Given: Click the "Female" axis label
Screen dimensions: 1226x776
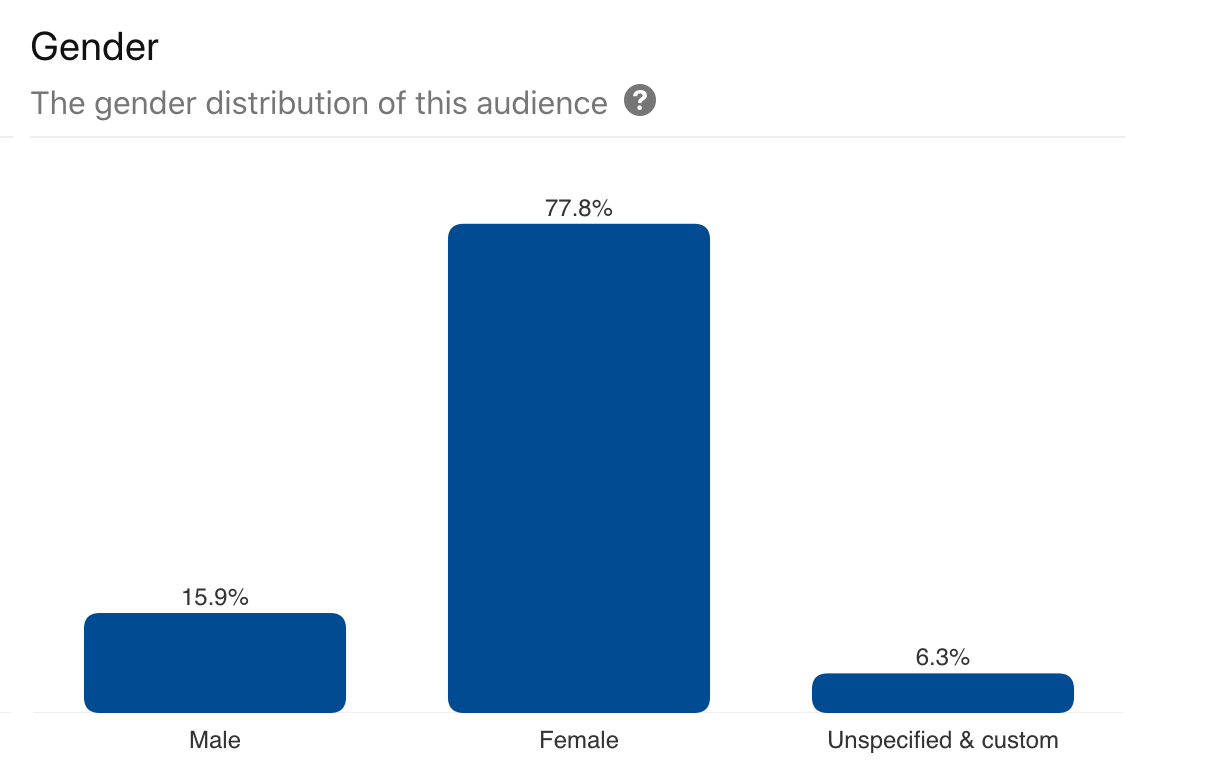Looking at the screenshot, I should (x=579, y=741).
